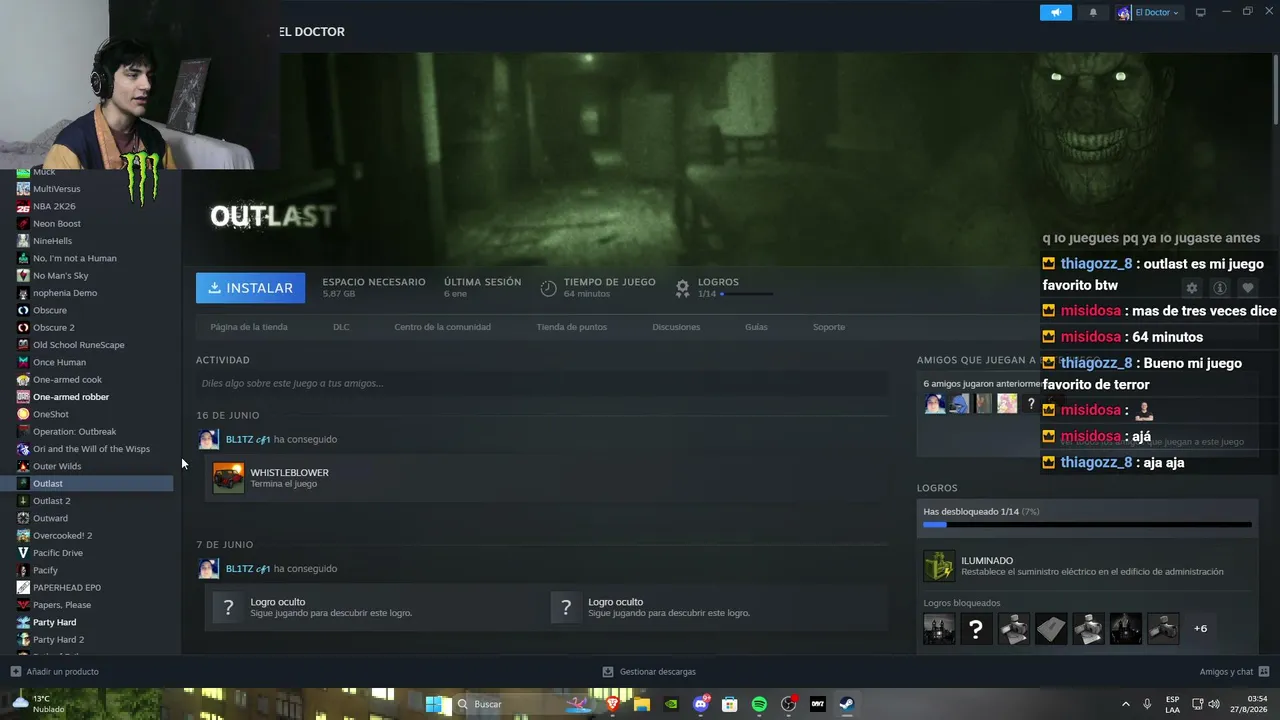Image resolution: width=1280 pixels, height=720 pixels.
Task: Open the Tienda de puntos tab
Action: [571, 327]
